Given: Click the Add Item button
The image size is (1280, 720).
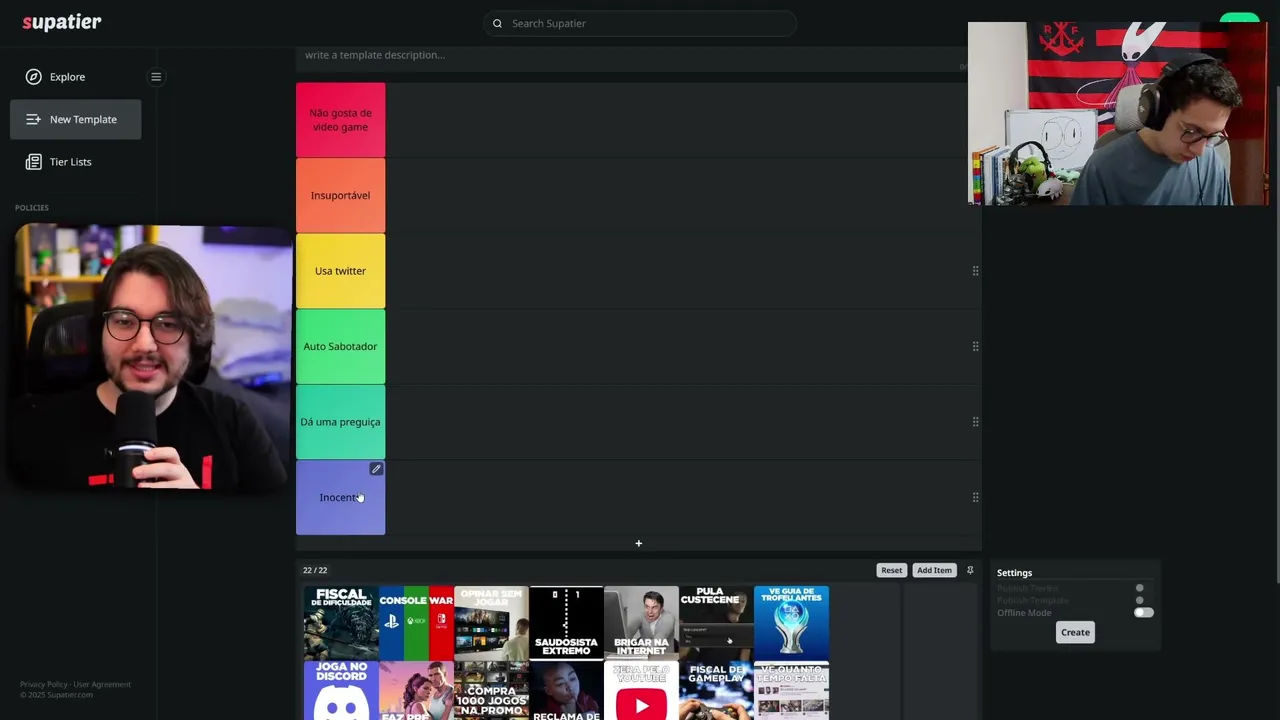Looking at the screenshot, I should coord(934,570).
